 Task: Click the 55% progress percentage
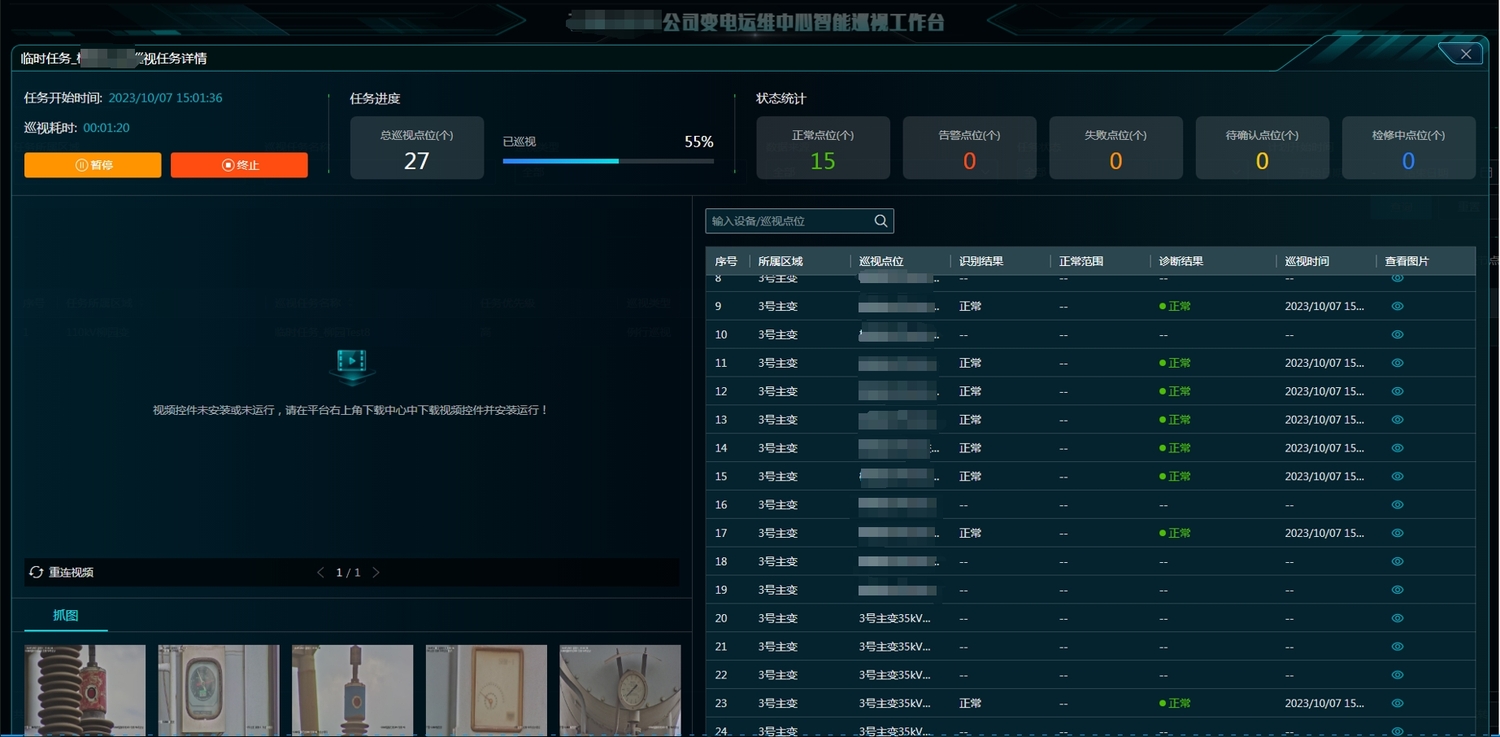coord(699,142)
